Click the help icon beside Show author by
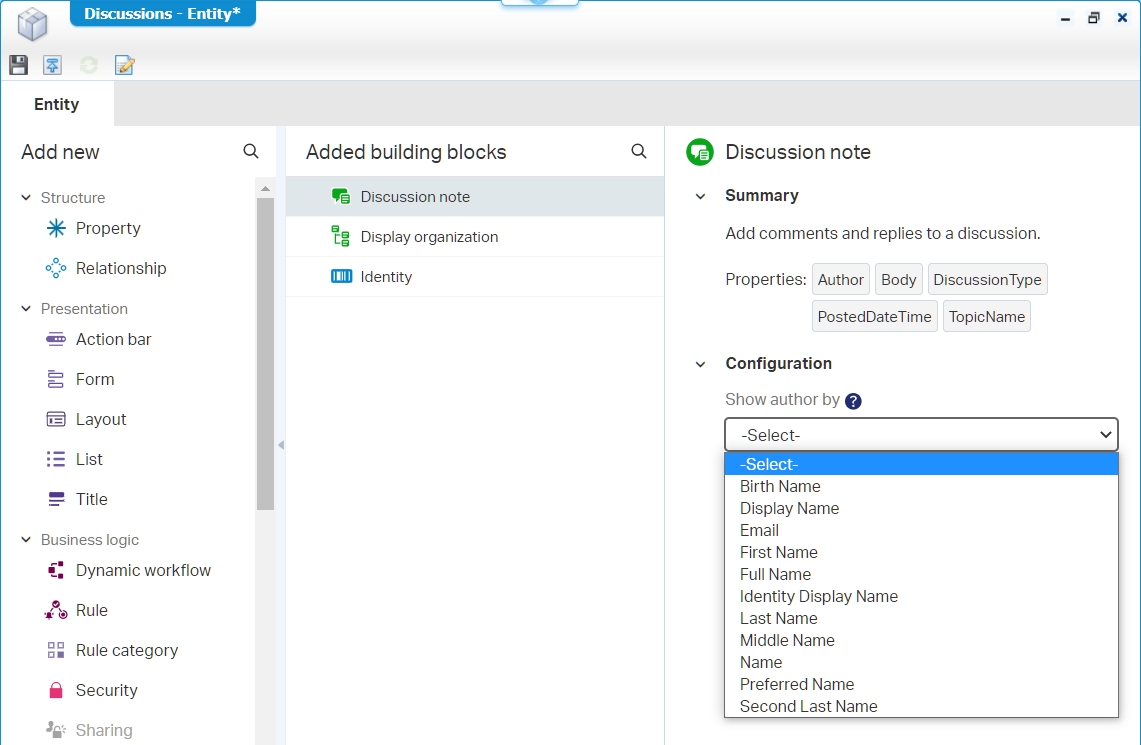Screen dimensions: 1141x745 click(x=853, y=401)
